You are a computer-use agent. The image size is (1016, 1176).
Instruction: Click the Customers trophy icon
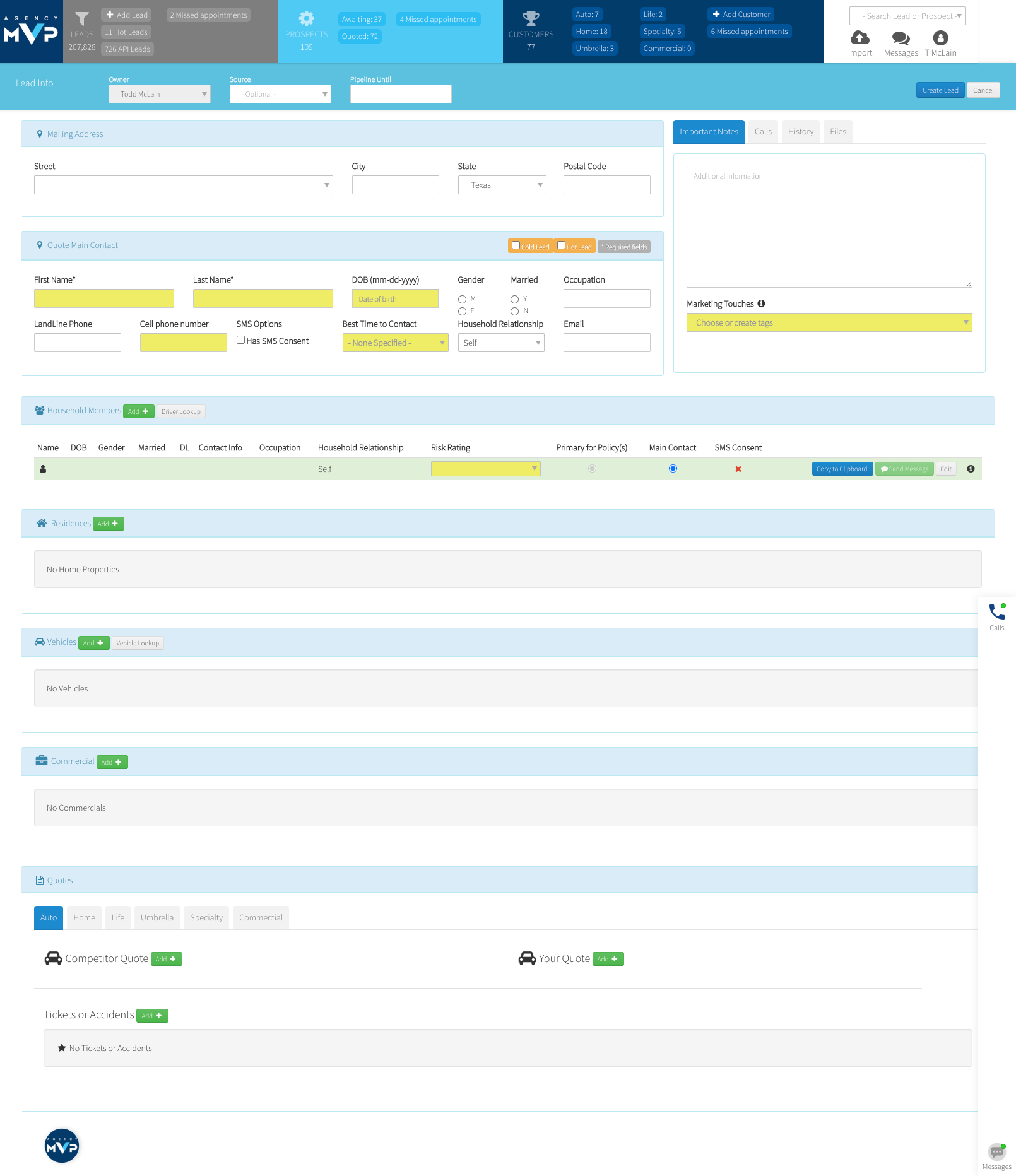coord(531,18)
